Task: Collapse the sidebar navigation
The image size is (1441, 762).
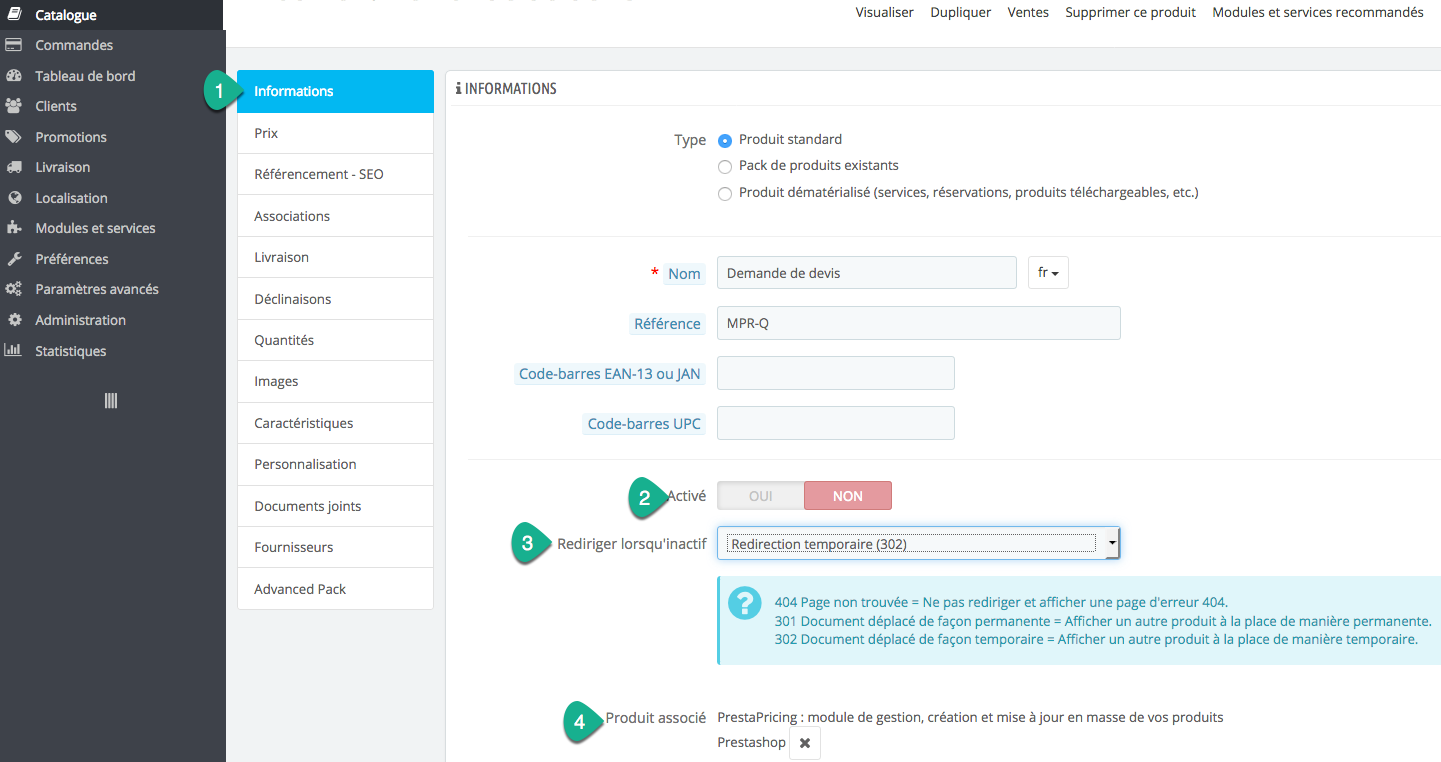Action: pyautogui.click(x=111, y=400)
